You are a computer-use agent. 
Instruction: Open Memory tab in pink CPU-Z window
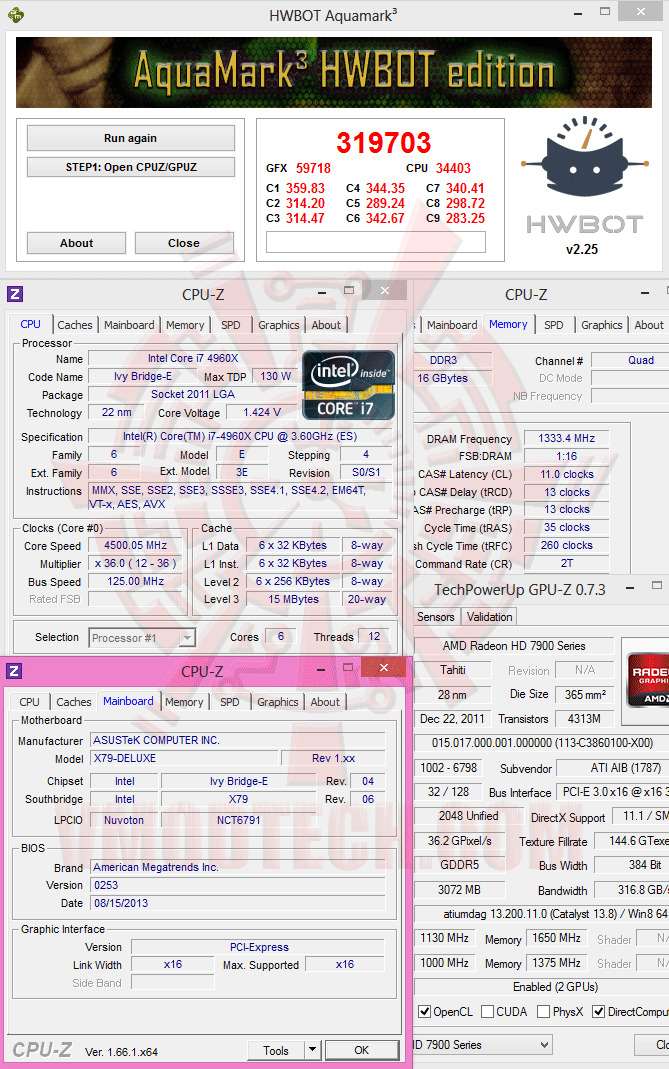[184, 702]
